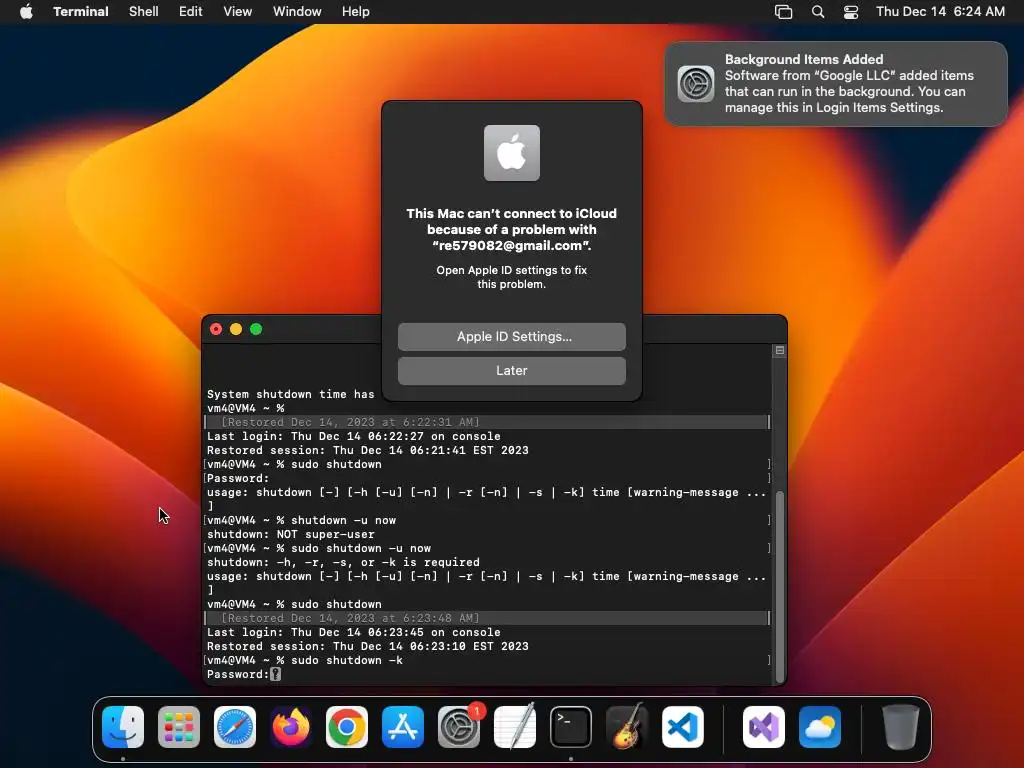Open Control Center in the menu bar
1024x768 pixels.
[851, 12]
